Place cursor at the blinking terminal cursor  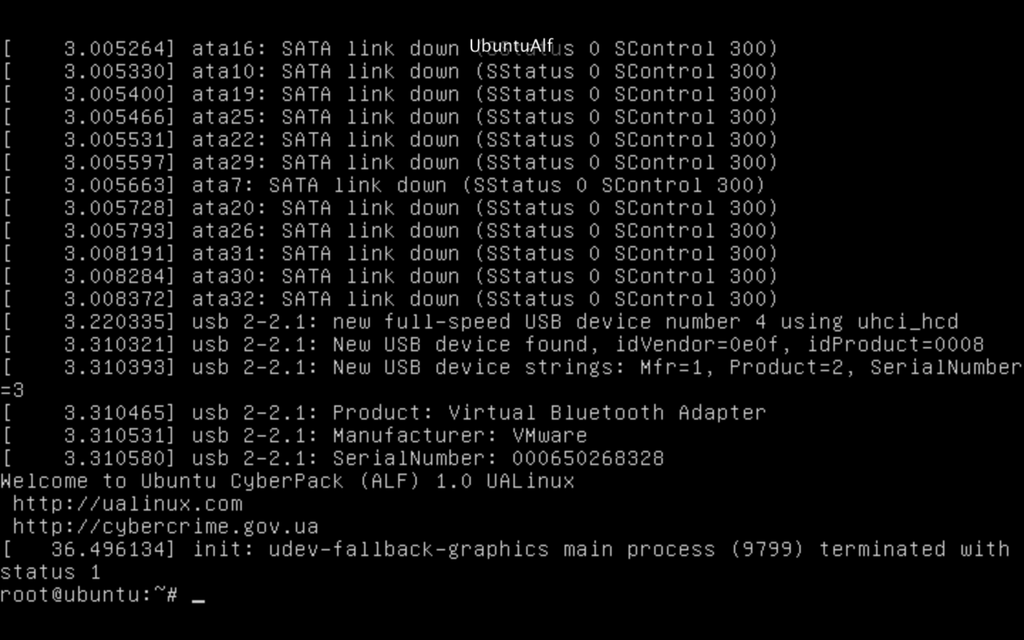(x=198, y=596)
